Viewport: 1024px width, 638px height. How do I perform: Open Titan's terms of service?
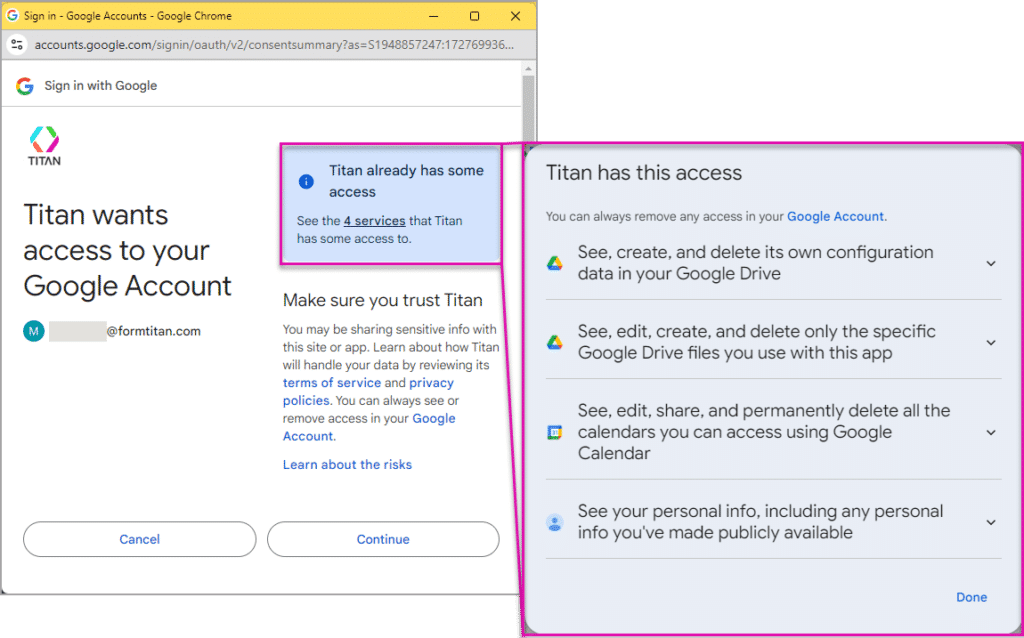point(332,382)
